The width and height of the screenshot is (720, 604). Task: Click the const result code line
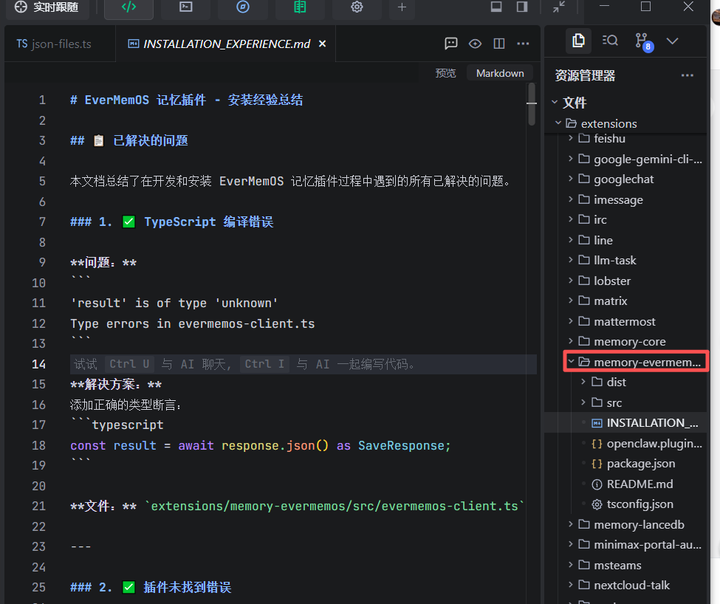click(x=260, y=446)
